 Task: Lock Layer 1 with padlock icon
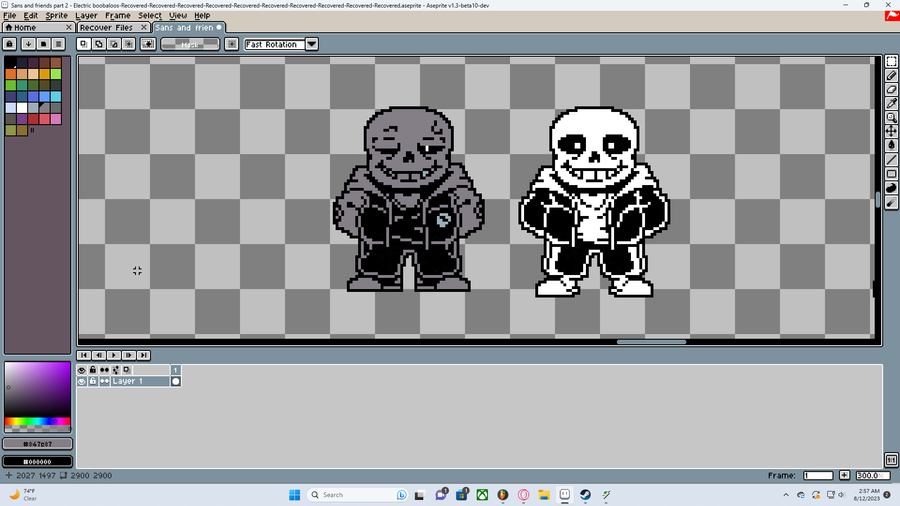[x=93, y=382]
